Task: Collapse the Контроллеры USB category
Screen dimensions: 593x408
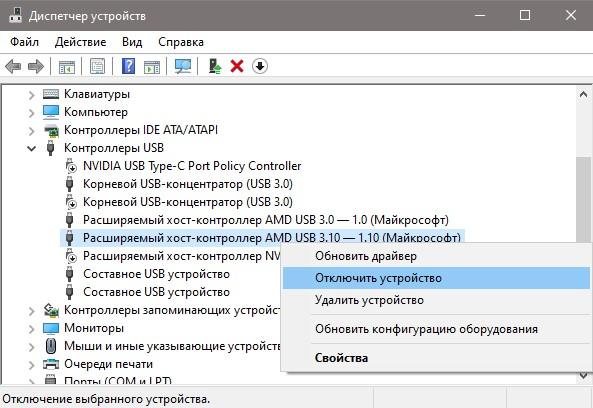Action: point(32,149)
